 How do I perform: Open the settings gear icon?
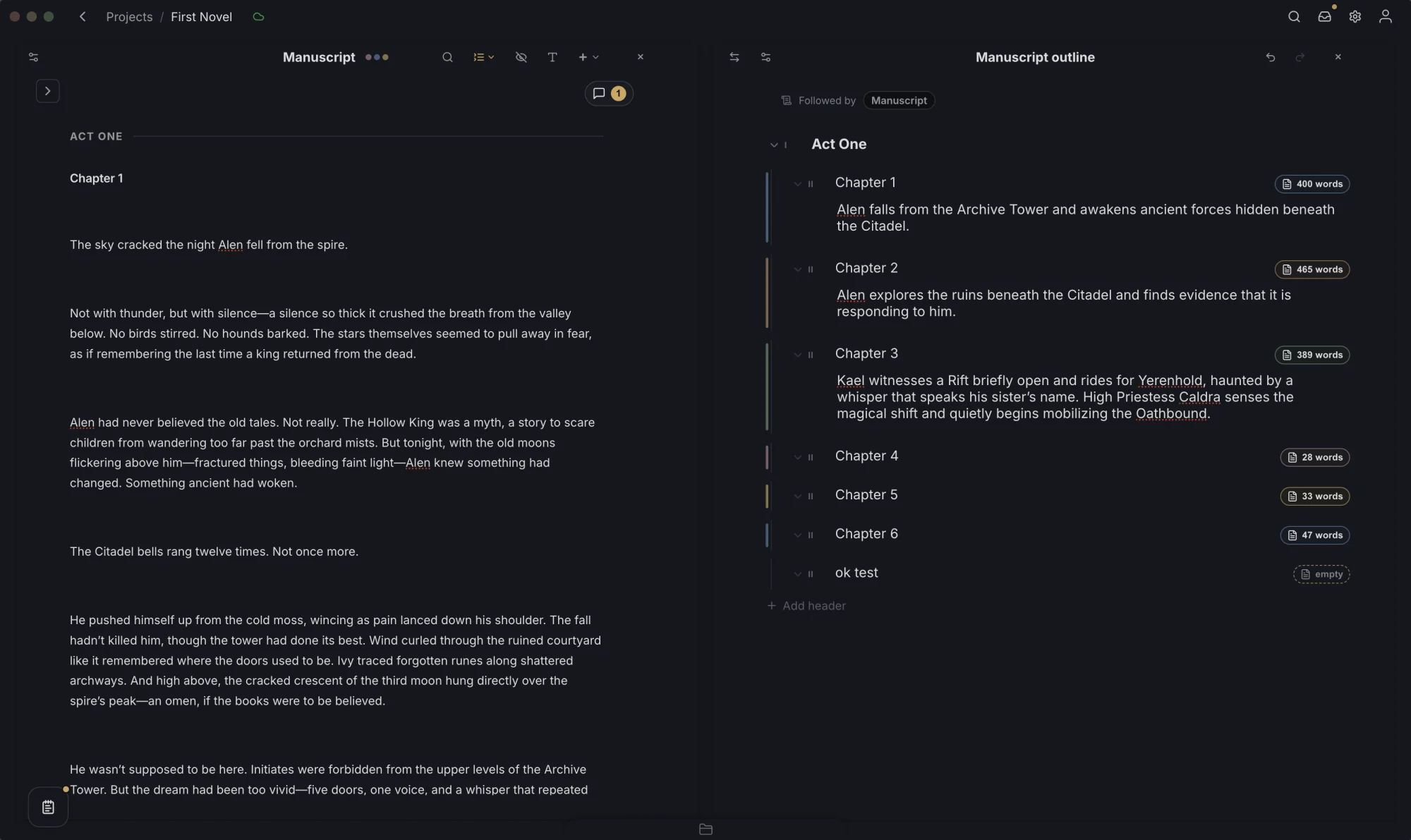click(x=1355, y=16)
